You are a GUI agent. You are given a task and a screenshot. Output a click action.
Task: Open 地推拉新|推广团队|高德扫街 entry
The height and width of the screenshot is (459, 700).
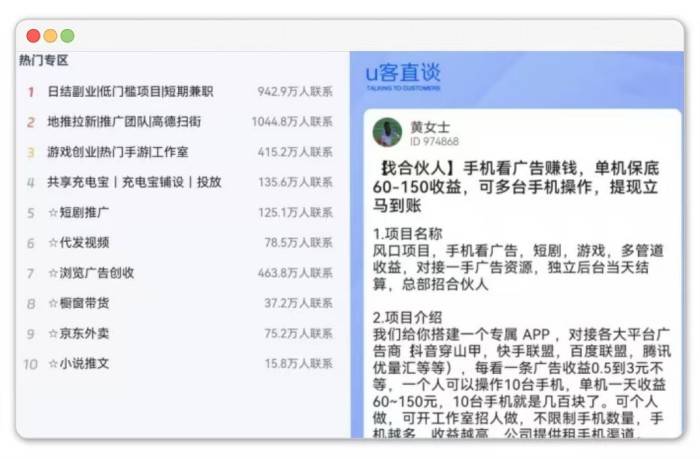tap(124, 121)
